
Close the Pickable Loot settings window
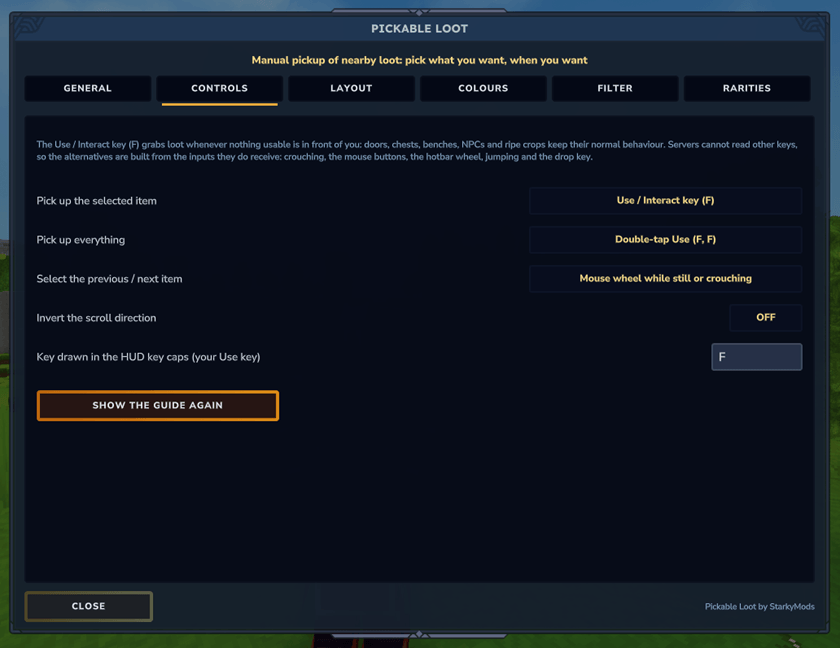point(88,606)
